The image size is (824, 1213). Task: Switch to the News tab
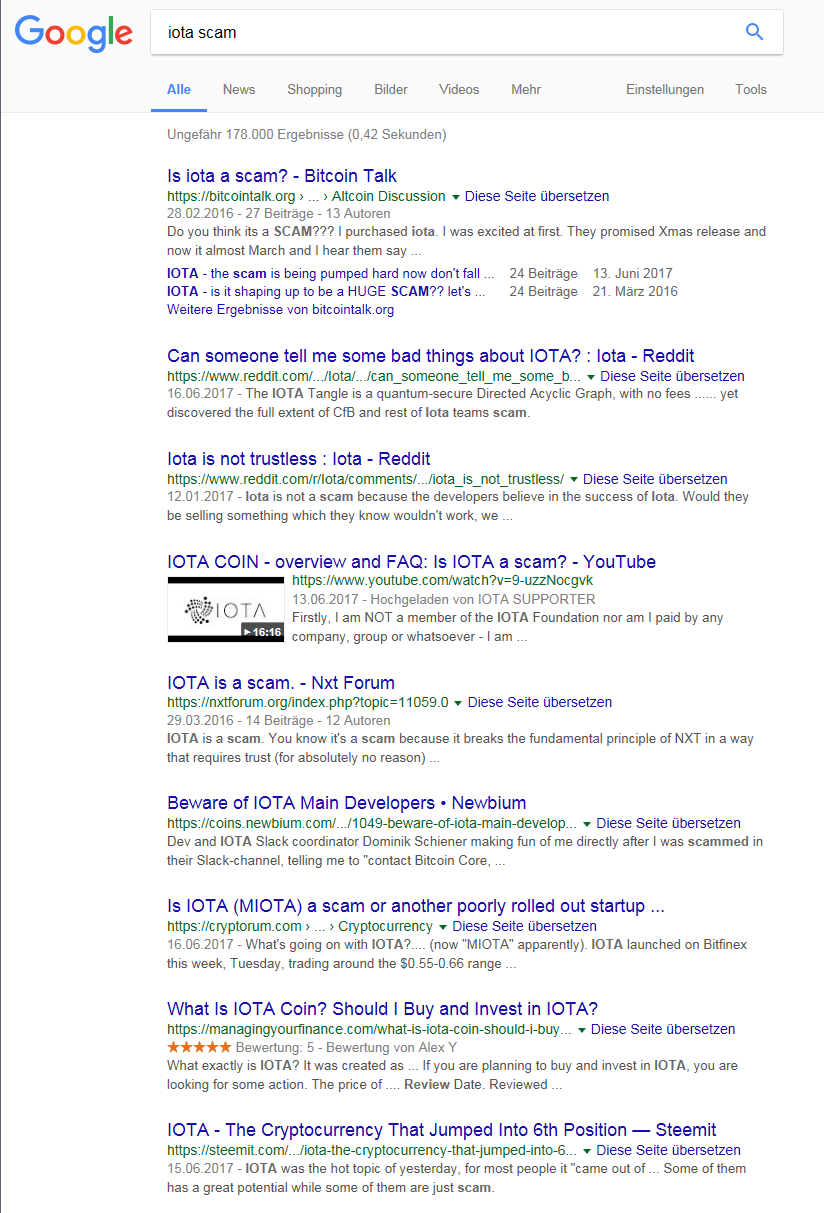click(x=239, y=89)
